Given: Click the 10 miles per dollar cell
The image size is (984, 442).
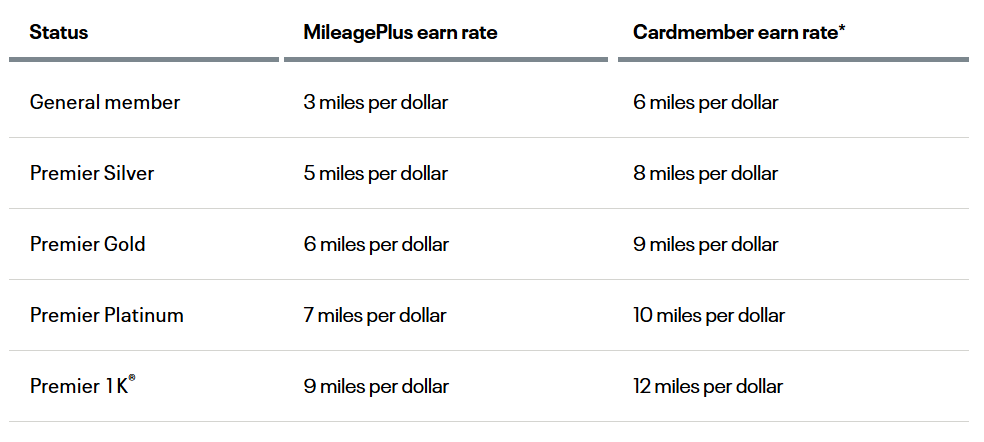Looking at the screenshot, I should click(709, 315).
